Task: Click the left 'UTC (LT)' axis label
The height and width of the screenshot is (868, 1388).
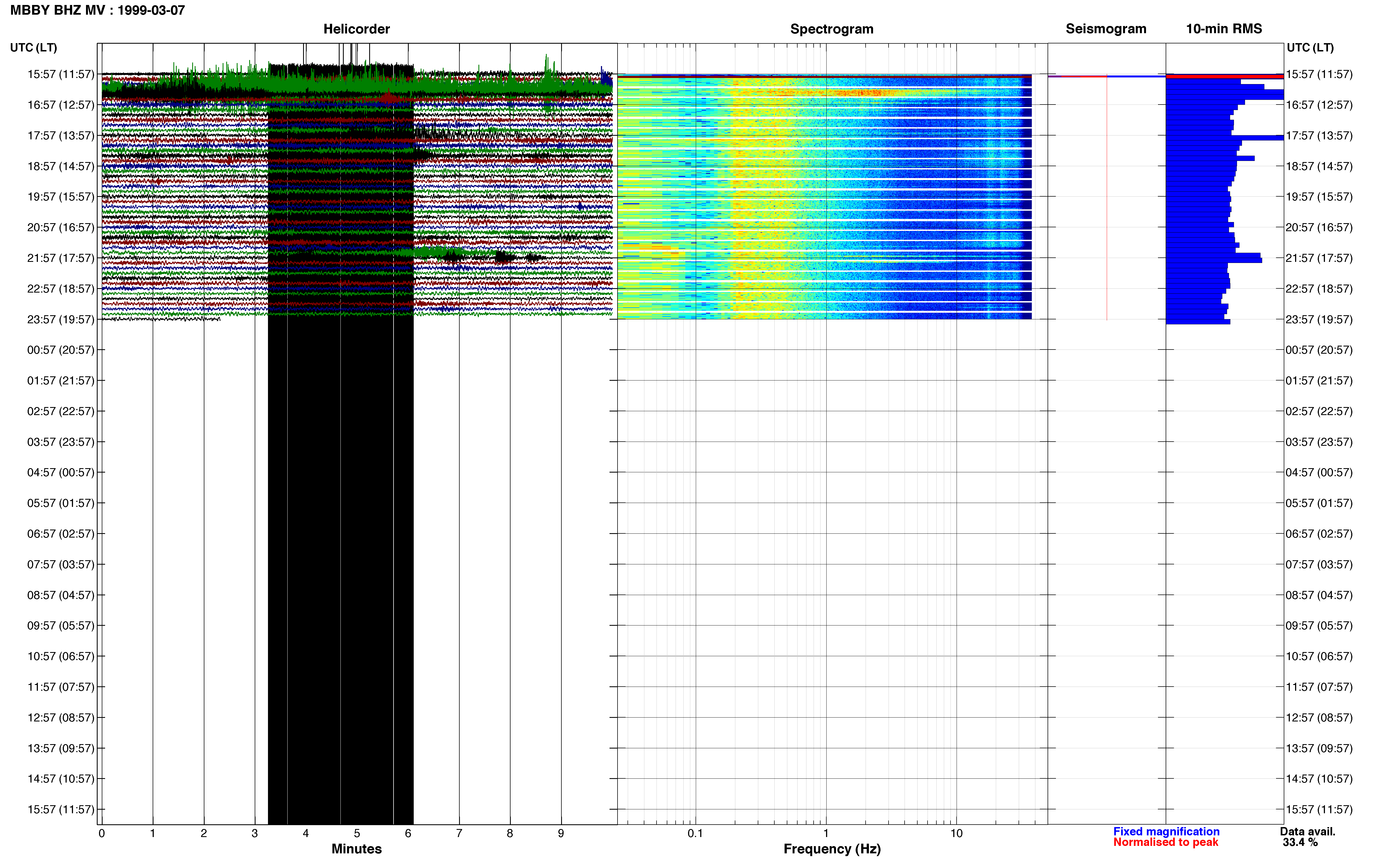Action: tap(34, 48)
